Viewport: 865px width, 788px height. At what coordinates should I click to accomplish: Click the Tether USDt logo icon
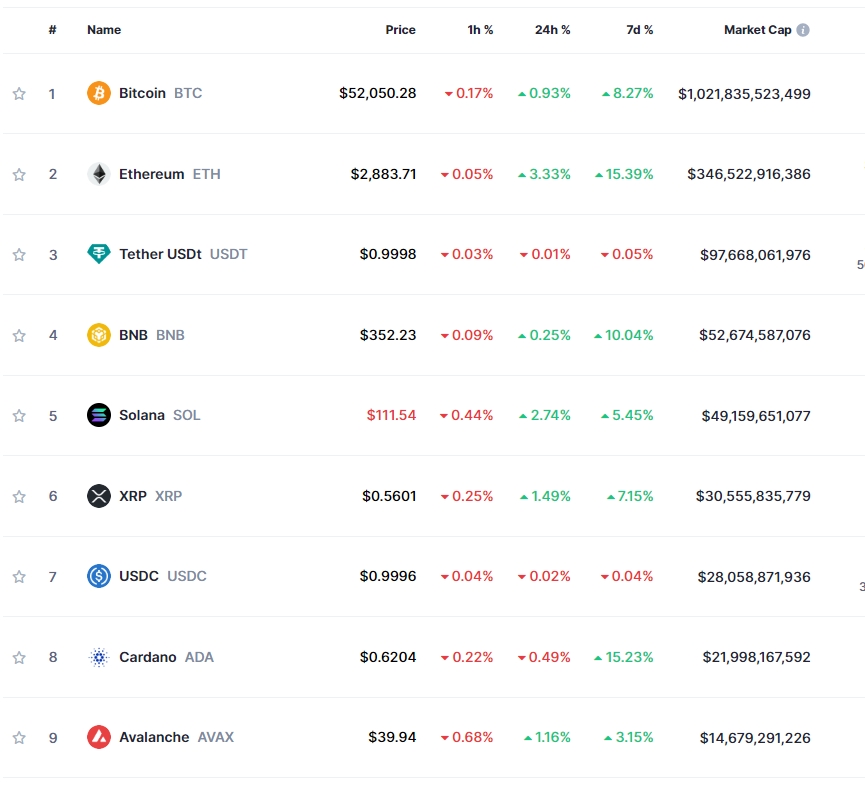pyautogui.click(x=99, y=254)
